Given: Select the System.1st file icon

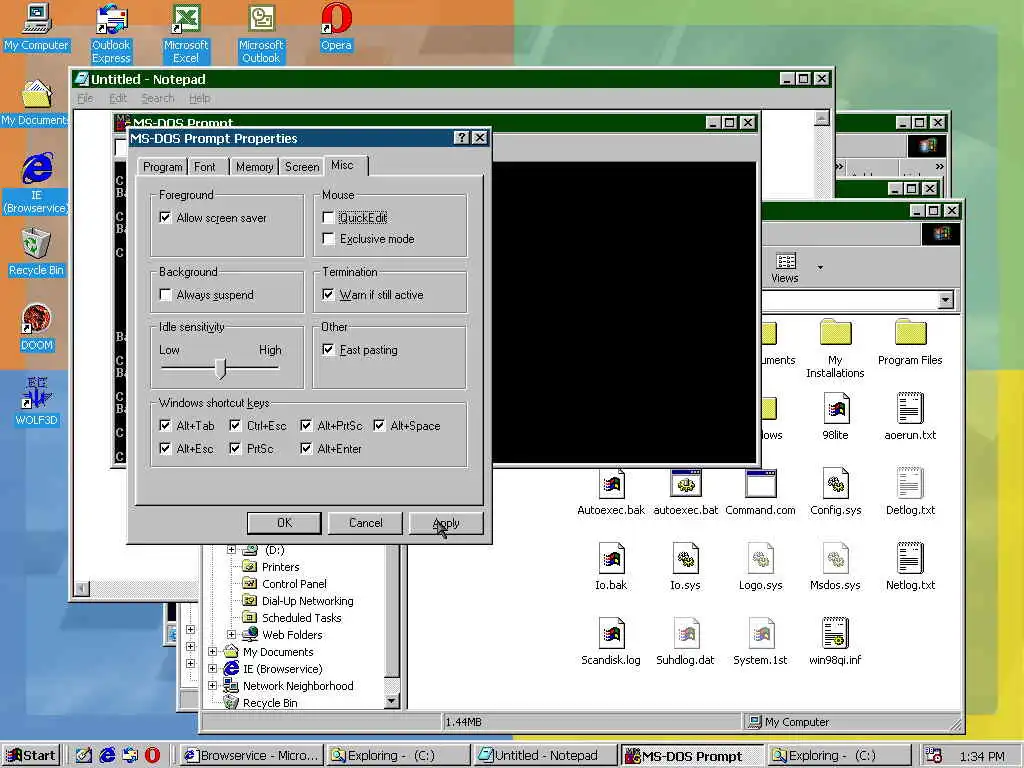Looking at the screenshot, I should [x=760, y=642].
